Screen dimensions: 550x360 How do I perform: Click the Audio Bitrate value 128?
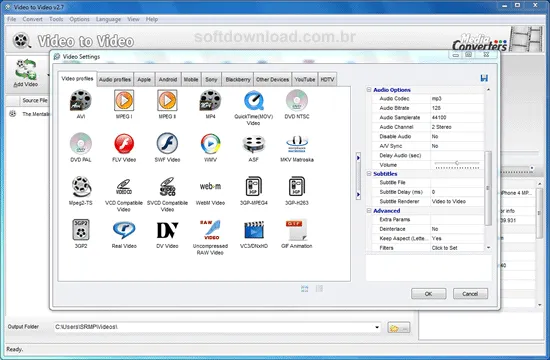pyautogui.click(x=457, y=108)
